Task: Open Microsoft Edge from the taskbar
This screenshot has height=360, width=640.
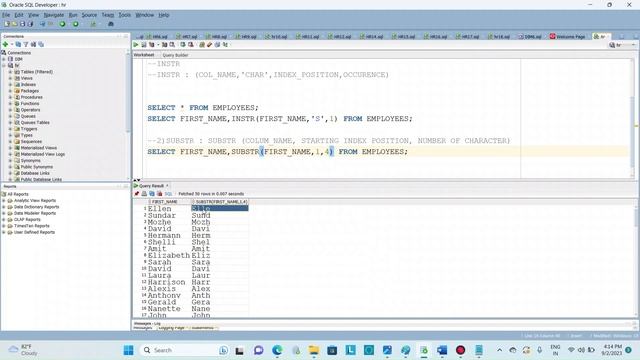Action: click(x=277, y=350)
